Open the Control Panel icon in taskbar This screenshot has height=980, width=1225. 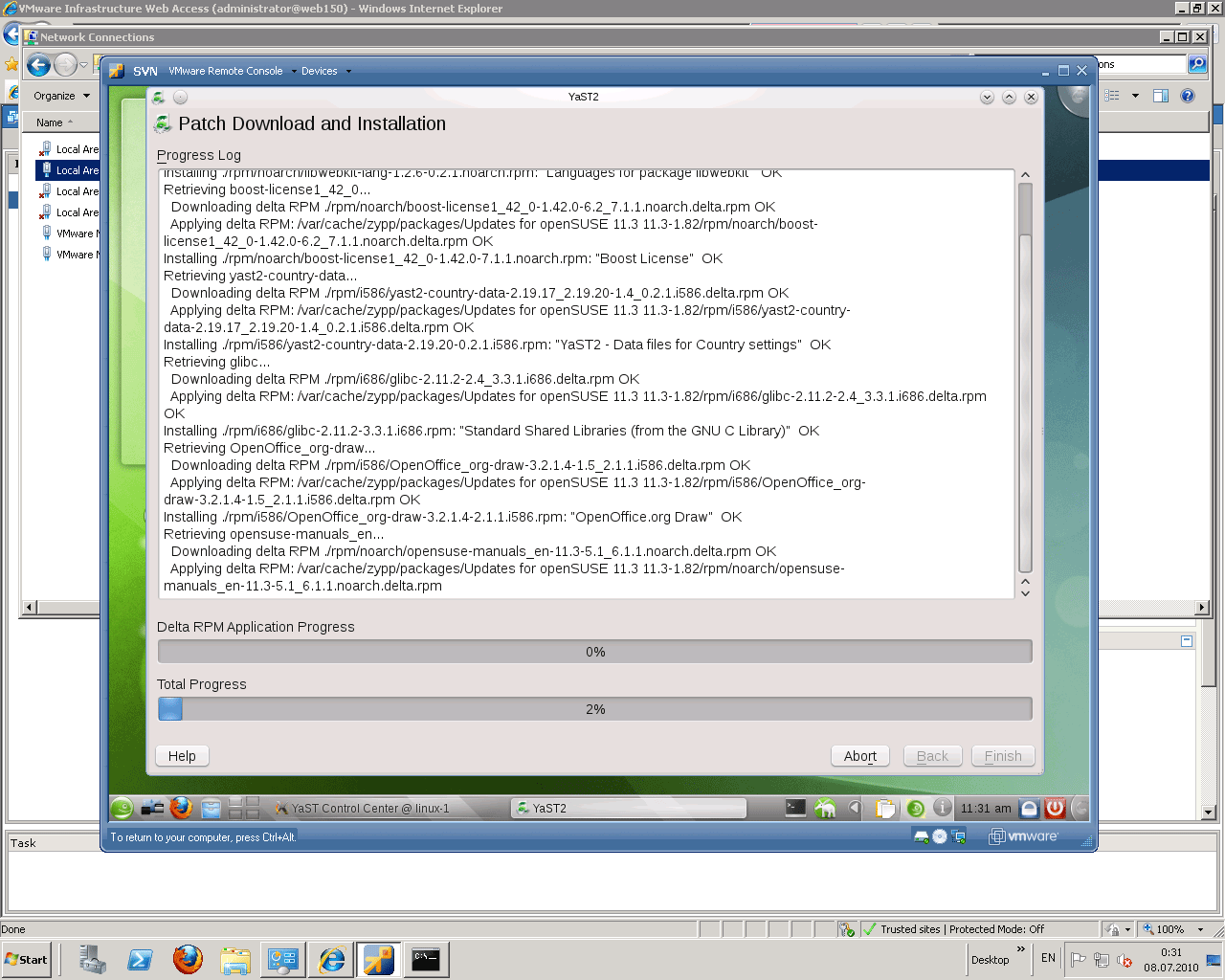point(283,959)
